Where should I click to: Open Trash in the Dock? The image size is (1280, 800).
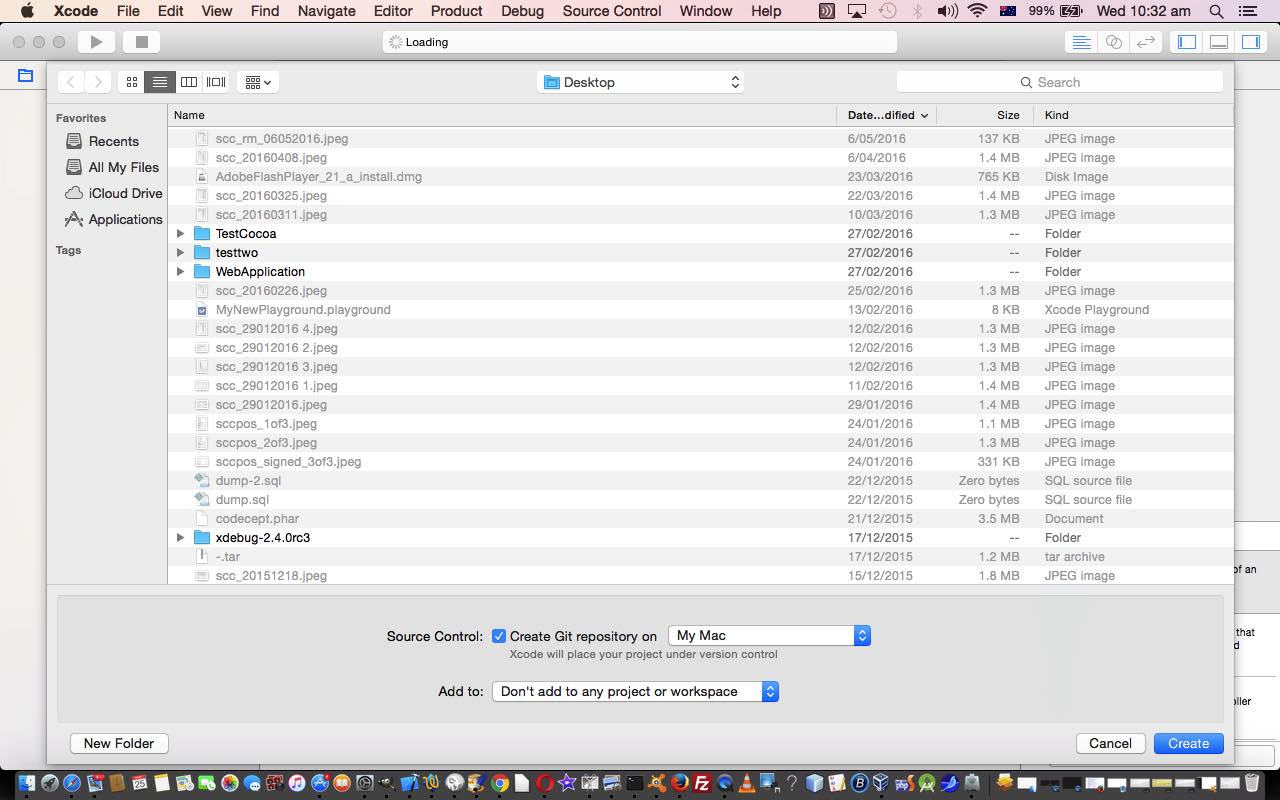(x=1252, y=783)
